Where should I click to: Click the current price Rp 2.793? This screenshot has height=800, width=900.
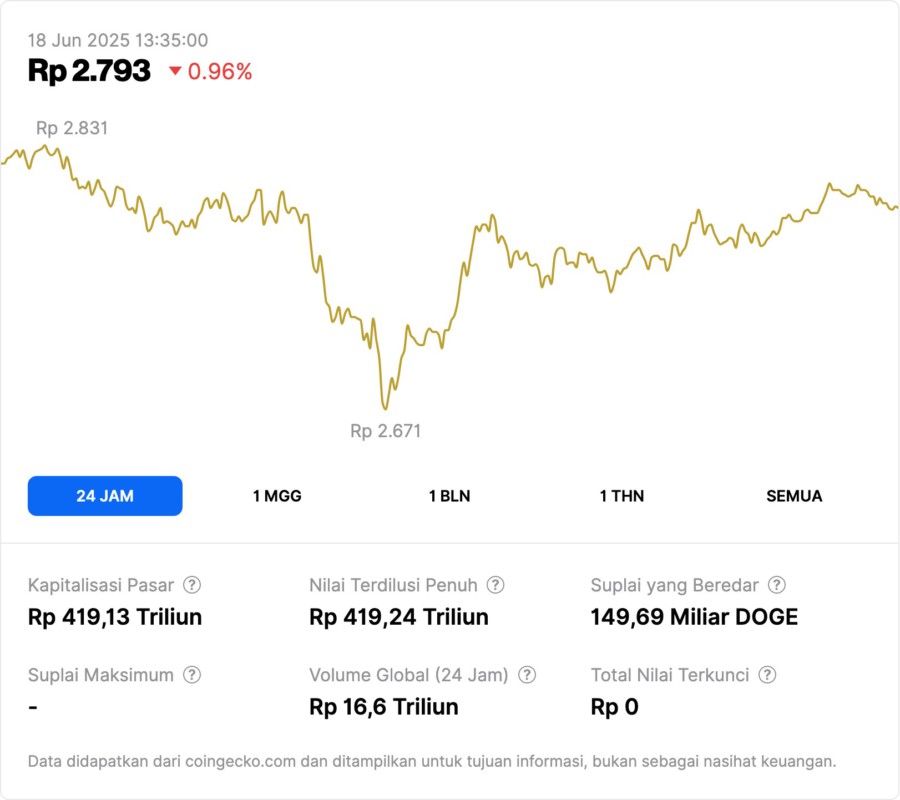click(x=89, y=71)
